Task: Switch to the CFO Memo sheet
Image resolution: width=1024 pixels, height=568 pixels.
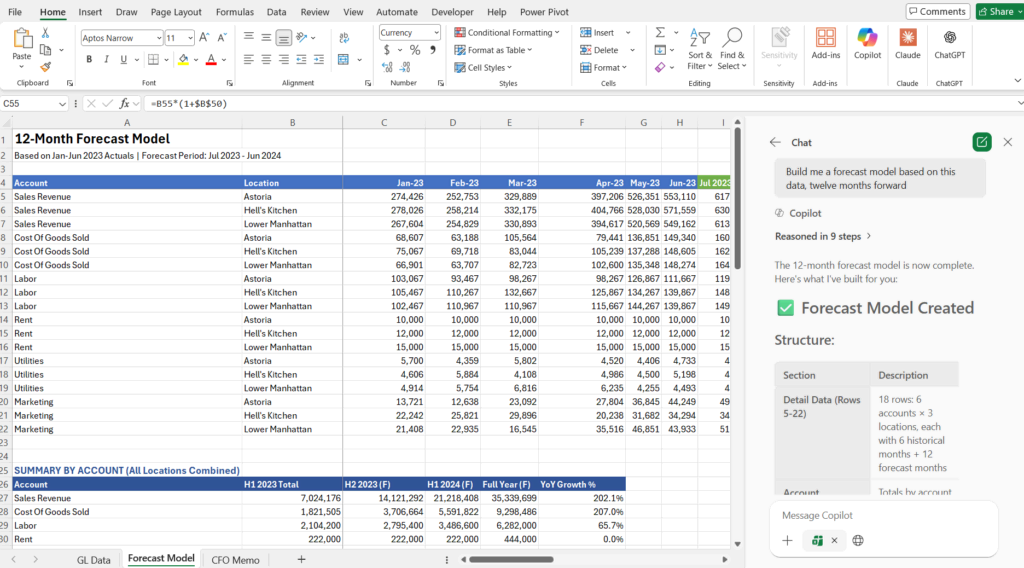Action: (235, 560)
